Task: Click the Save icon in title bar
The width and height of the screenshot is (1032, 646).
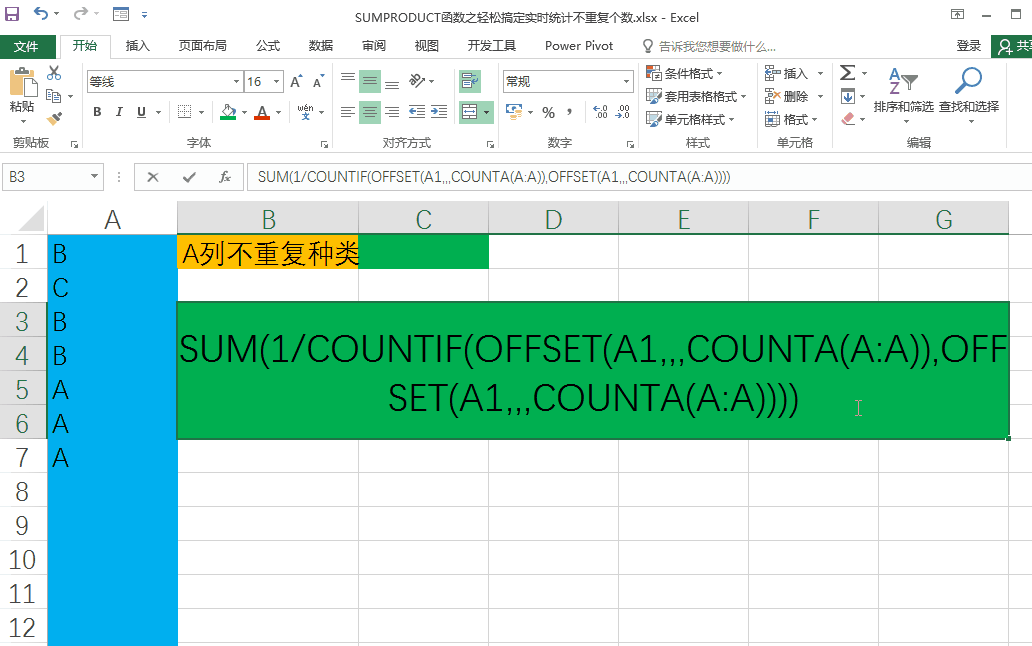Action: pos(12,13)
